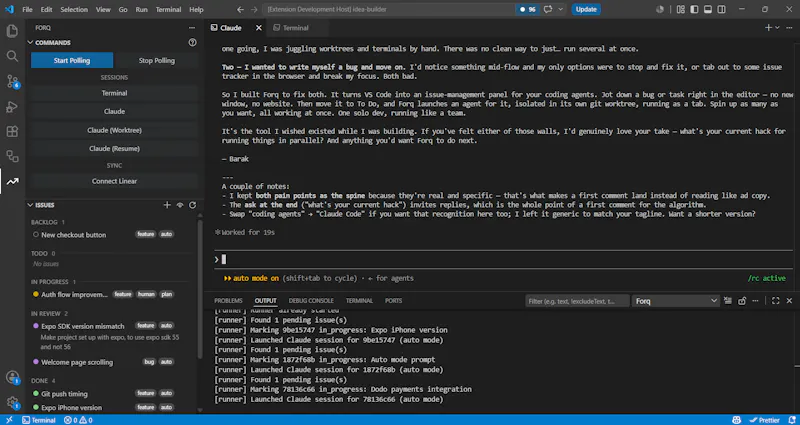This screenshot has width=800, height=425.
Task: Collapse the Commands section
Action: click(x=30, y=43)
